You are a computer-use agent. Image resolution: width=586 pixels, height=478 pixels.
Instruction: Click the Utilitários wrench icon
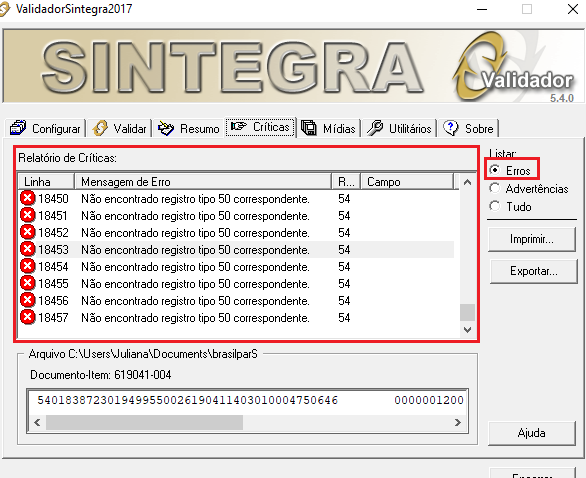[375, 128]
